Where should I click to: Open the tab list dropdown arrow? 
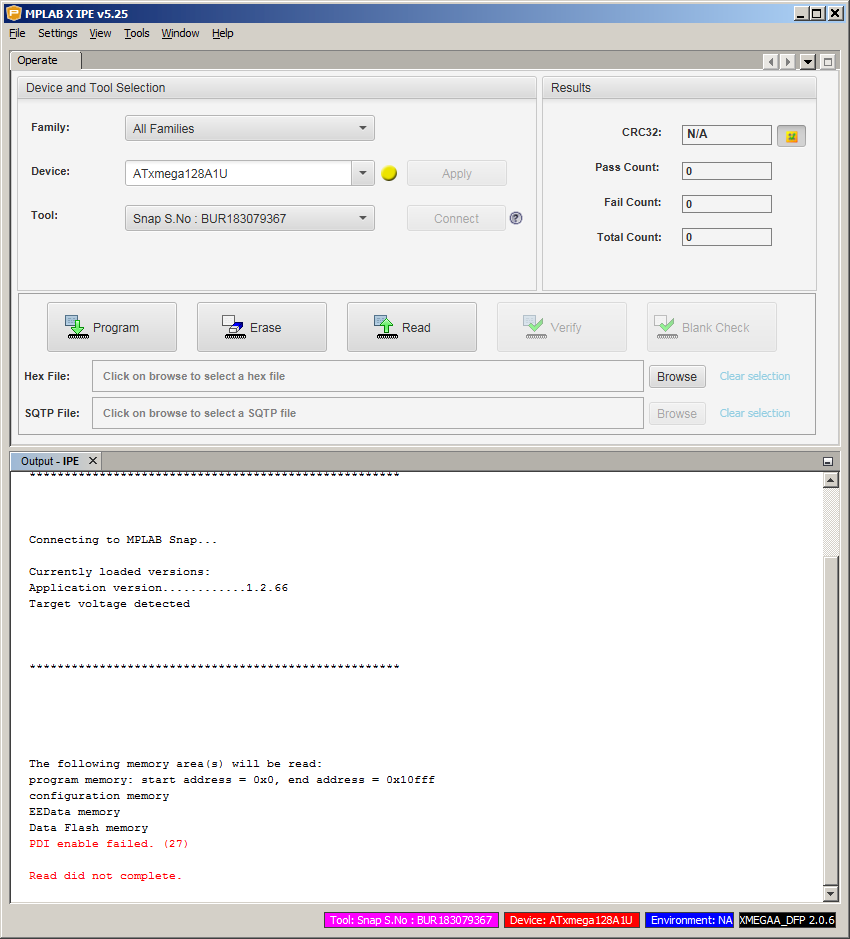[x=808, y=62]
